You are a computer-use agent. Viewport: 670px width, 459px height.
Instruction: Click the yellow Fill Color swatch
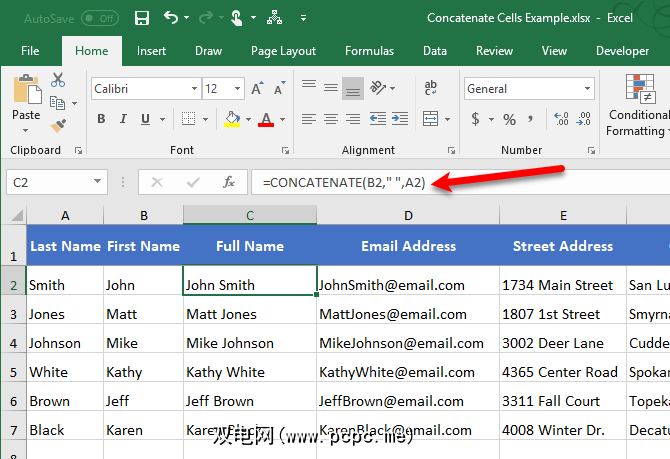232,120
